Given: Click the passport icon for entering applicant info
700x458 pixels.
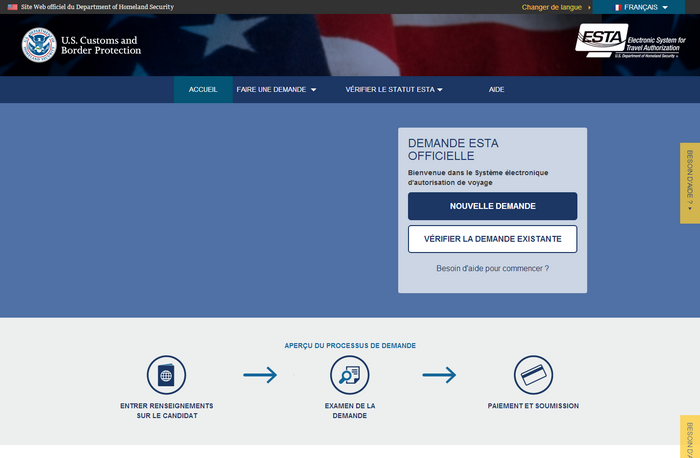Looking at the screenshot, I should (166, 375).
